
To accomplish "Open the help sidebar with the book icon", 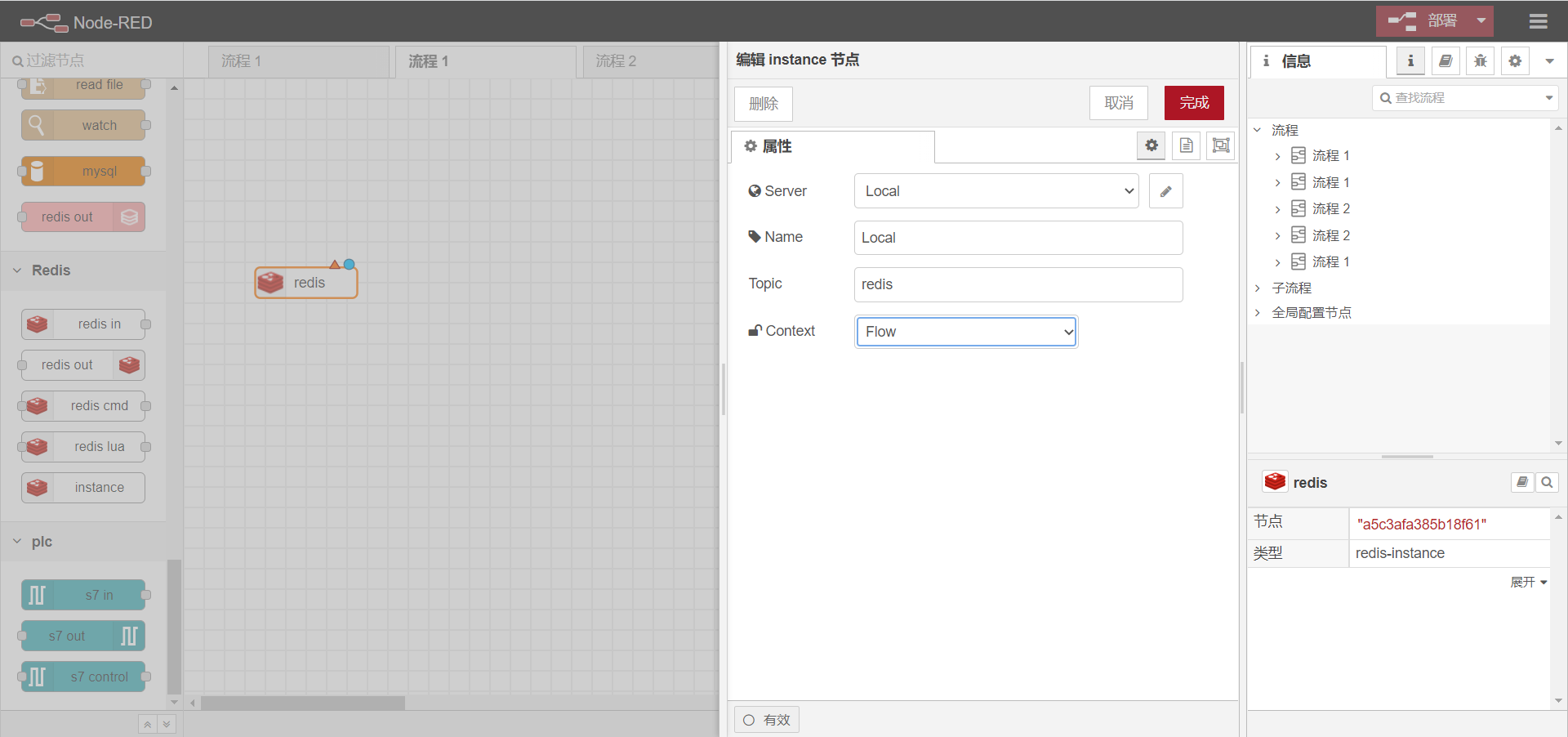I will tap(1445, 60).
